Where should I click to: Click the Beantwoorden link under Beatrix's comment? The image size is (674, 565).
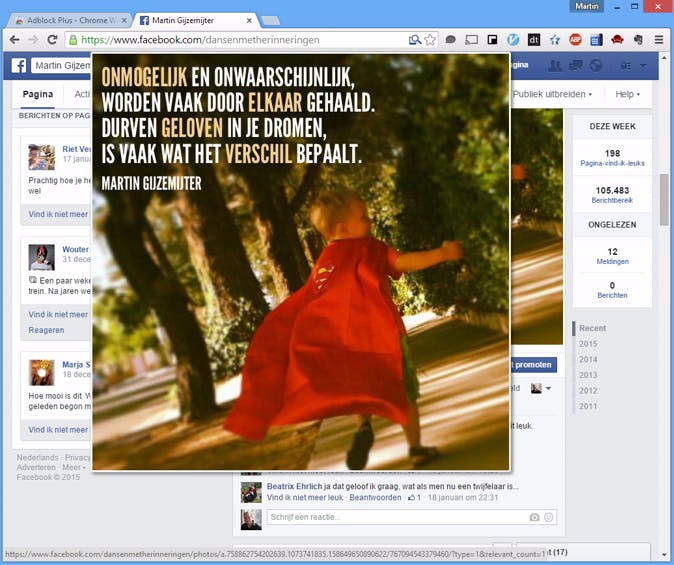(x=373, y=497)
